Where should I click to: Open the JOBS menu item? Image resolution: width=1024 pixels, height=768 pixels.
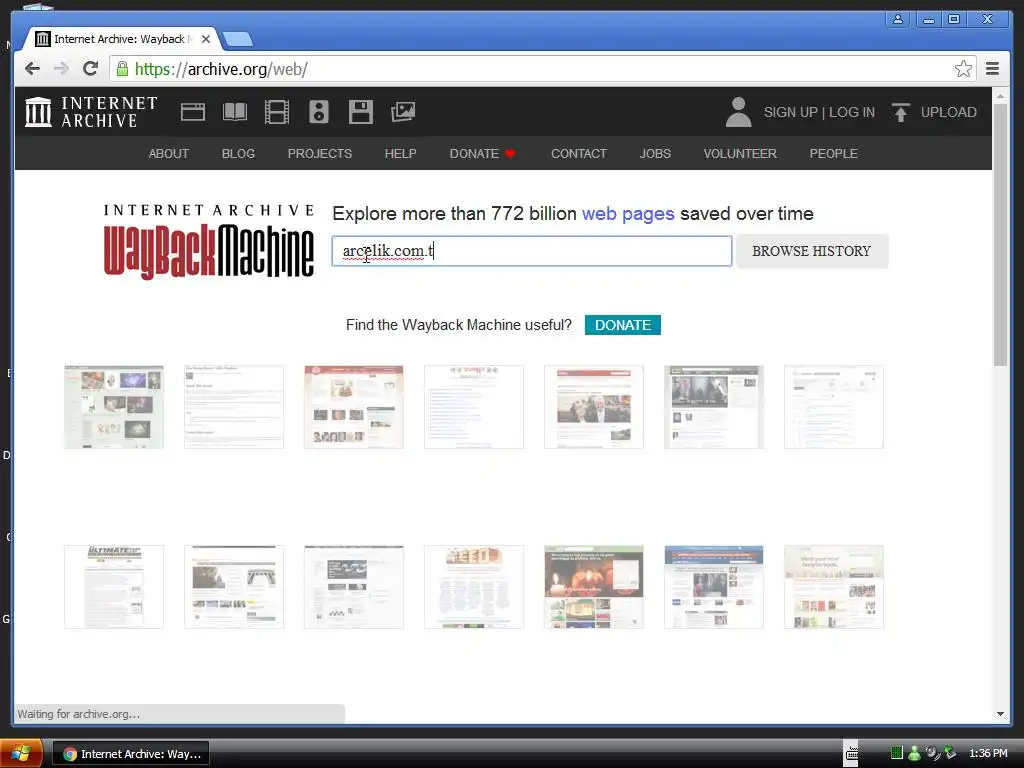655,153
